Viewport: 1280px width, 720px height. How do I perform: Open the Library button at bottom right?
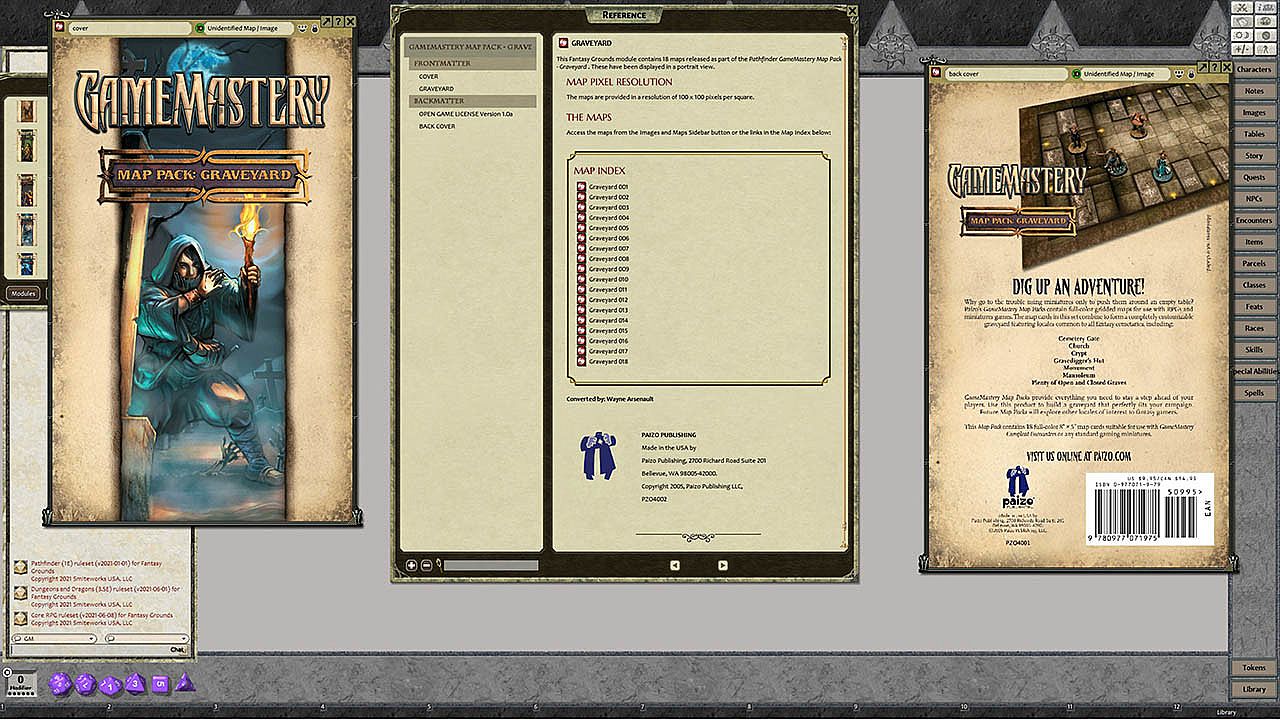[1254, 689]
